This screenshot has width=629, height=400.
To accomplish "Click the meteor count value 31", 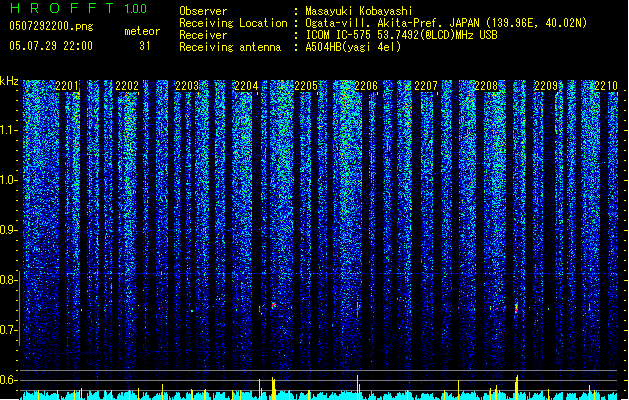I will pyautogui.click(x=145, y=46).
